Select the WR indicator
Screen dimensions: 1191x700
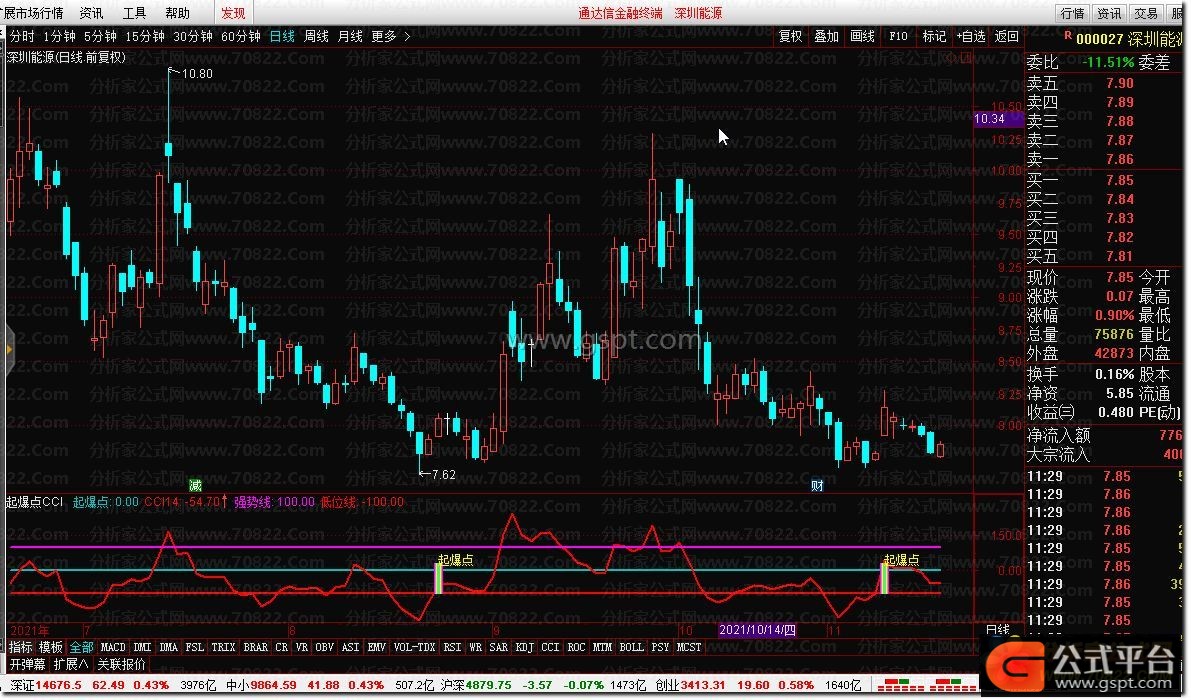pyautogui.click(x=475, y=648)
